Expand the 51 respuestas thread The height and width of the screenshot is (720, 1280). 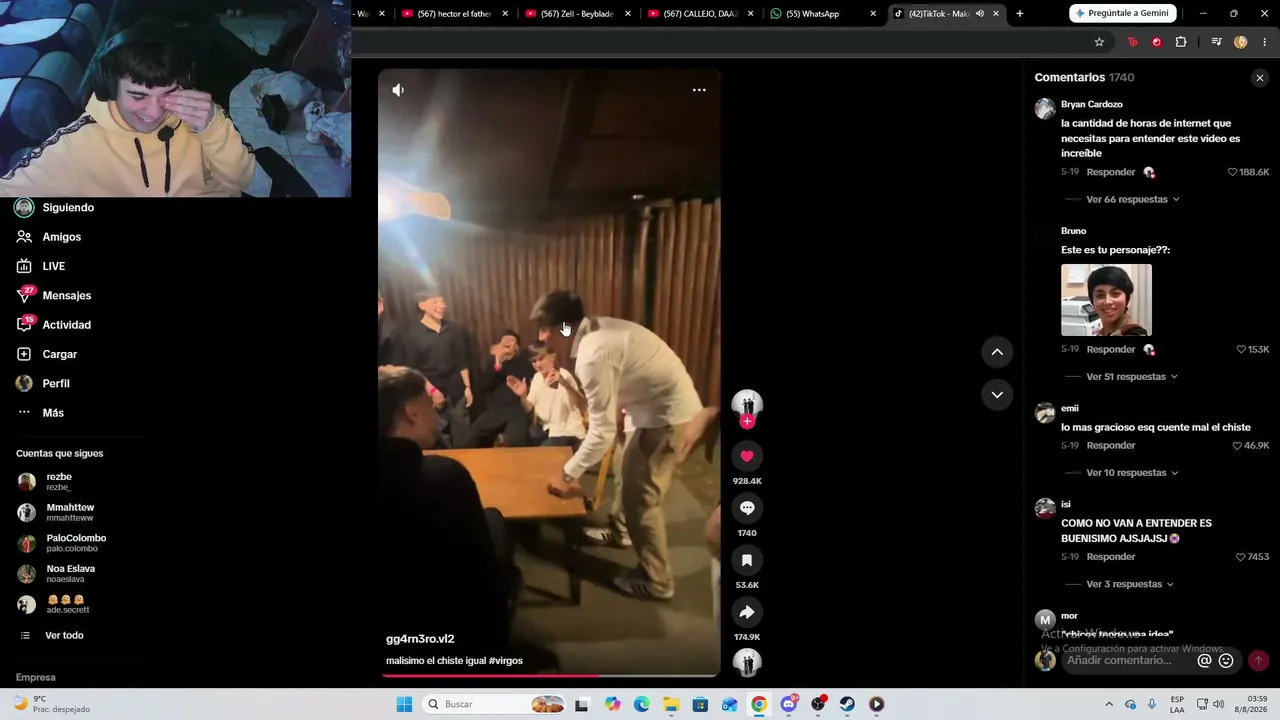[1131, 376]
